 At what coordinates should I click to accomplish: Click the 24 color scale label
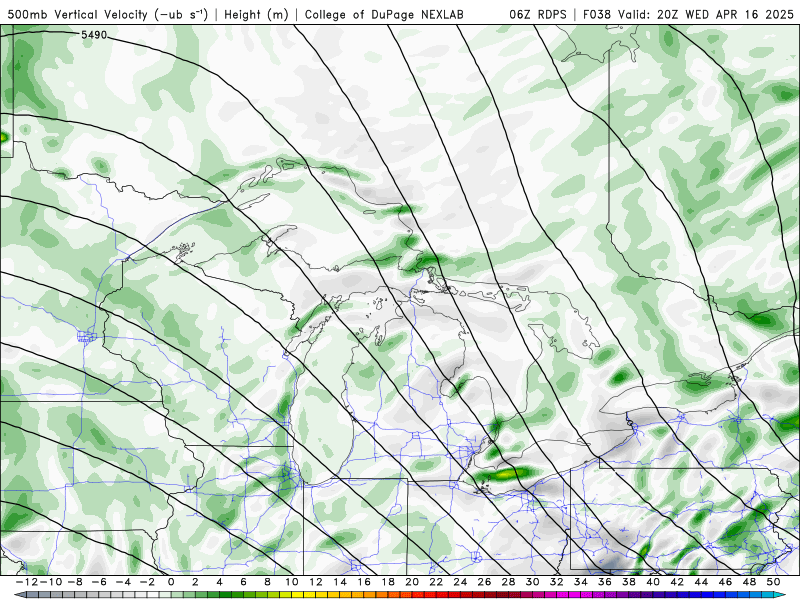[x=460, y=582]
